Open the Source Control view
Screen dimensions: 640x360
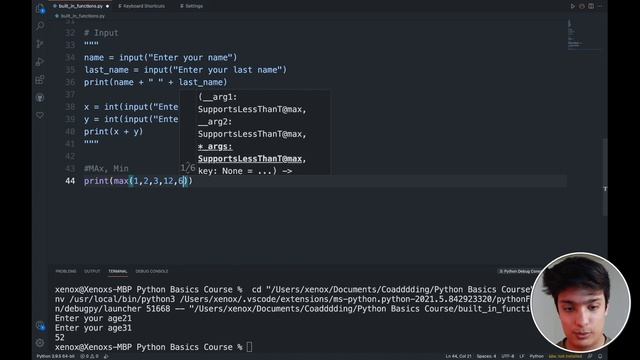(40, 44)
